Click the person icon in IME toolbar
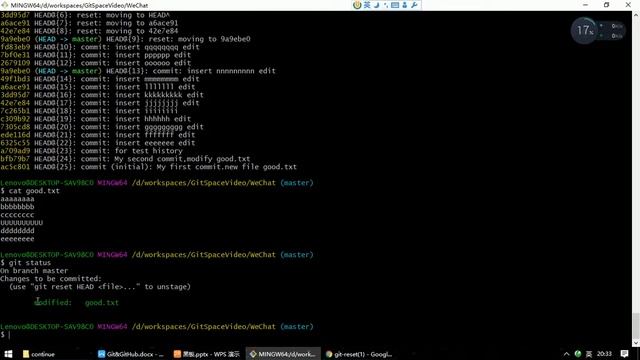The height and width of the screenshot is (360, 640). click(404, 5)
